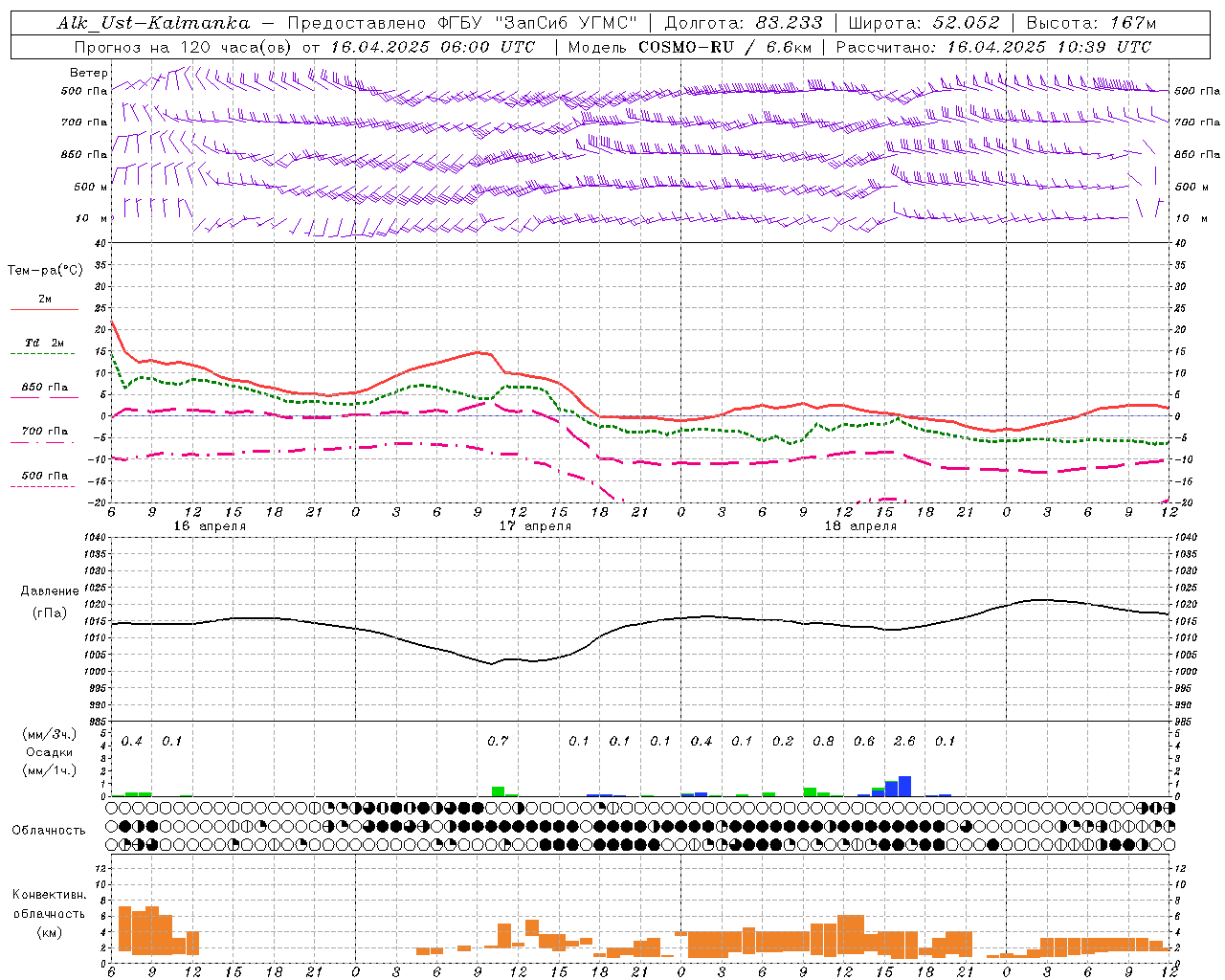
Task: Click the 16 апреля date label
Action: (x=210, y=526)
